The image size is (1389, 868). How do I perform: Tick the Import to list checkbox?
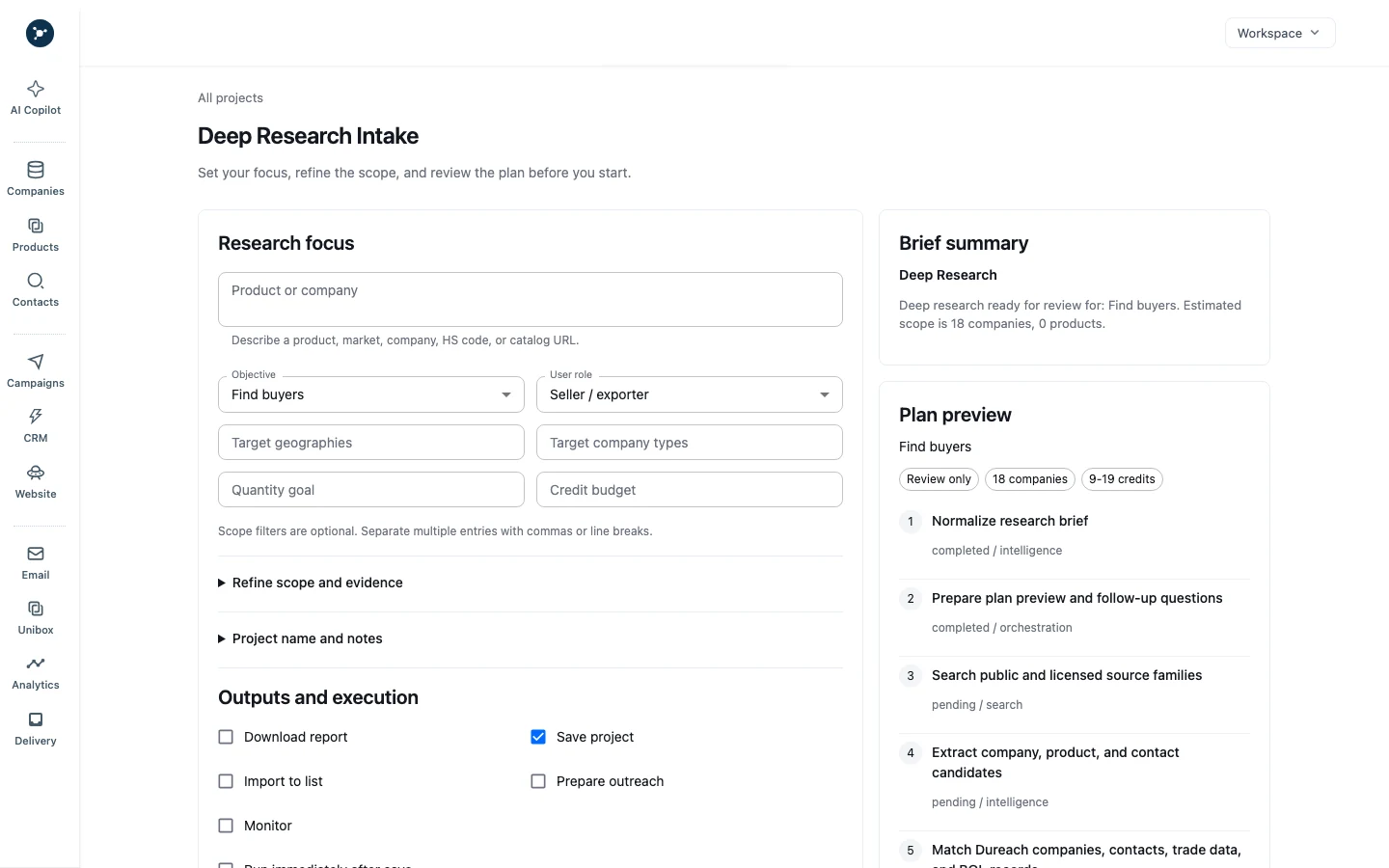tap(226, 781)
